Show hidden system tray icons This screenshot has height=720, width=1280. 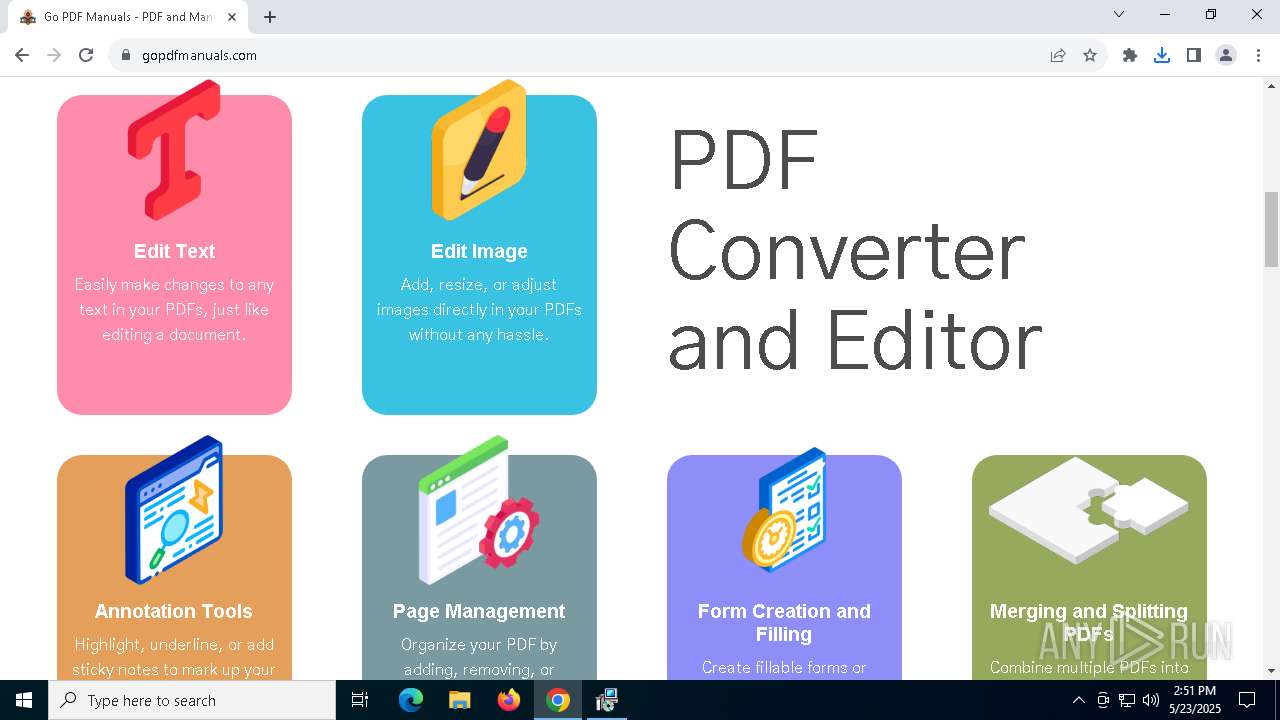click(x=1078, y=700)
